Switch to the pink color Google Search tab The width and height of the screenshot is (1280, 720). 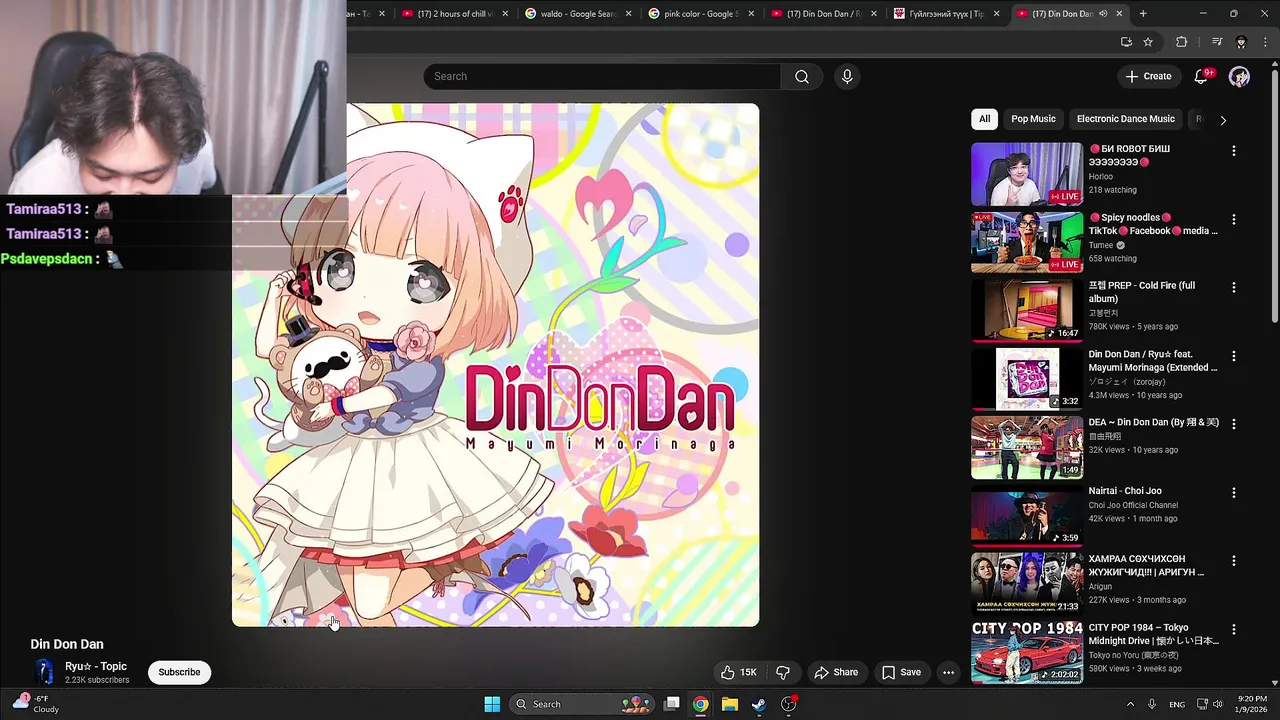pyautogui.click(x=700, y=14)
